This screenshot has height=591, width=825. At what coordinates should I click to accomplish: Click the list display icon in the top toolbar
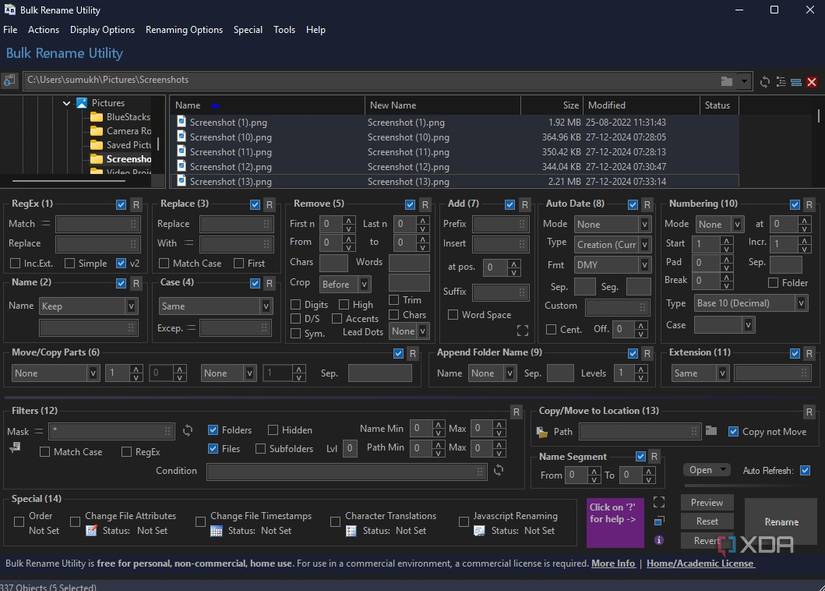[794, 81]
